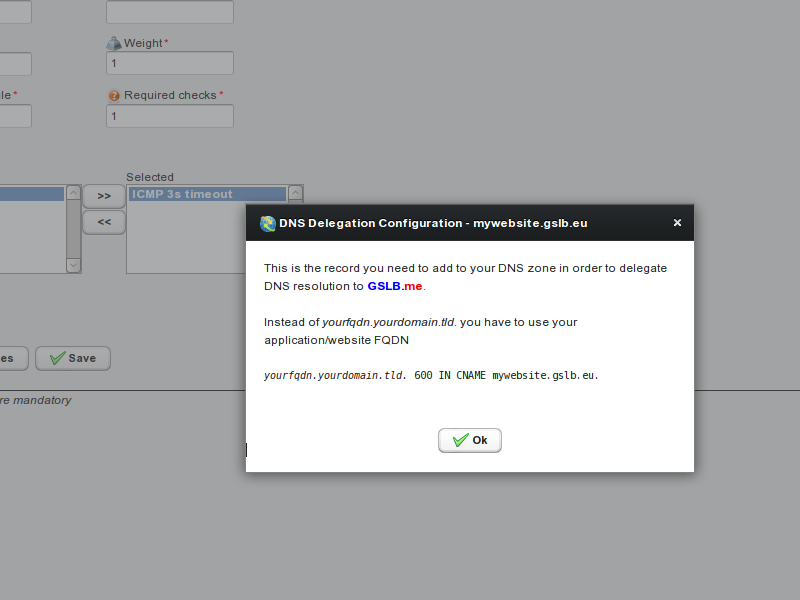
Task: Click the globe icon in dialog title
Action: 268,223
